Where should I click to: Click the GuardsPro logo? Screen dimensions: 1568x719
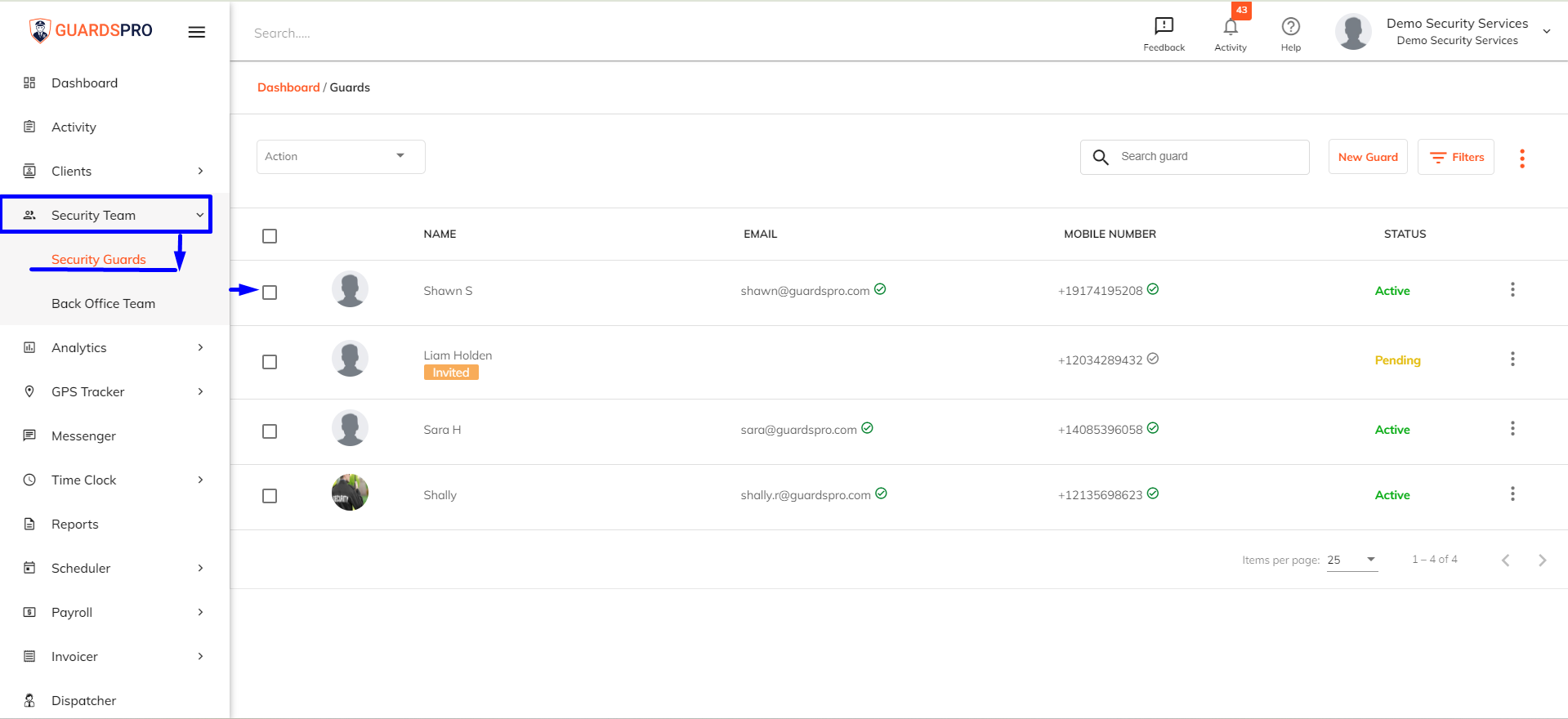coord(91,30)
